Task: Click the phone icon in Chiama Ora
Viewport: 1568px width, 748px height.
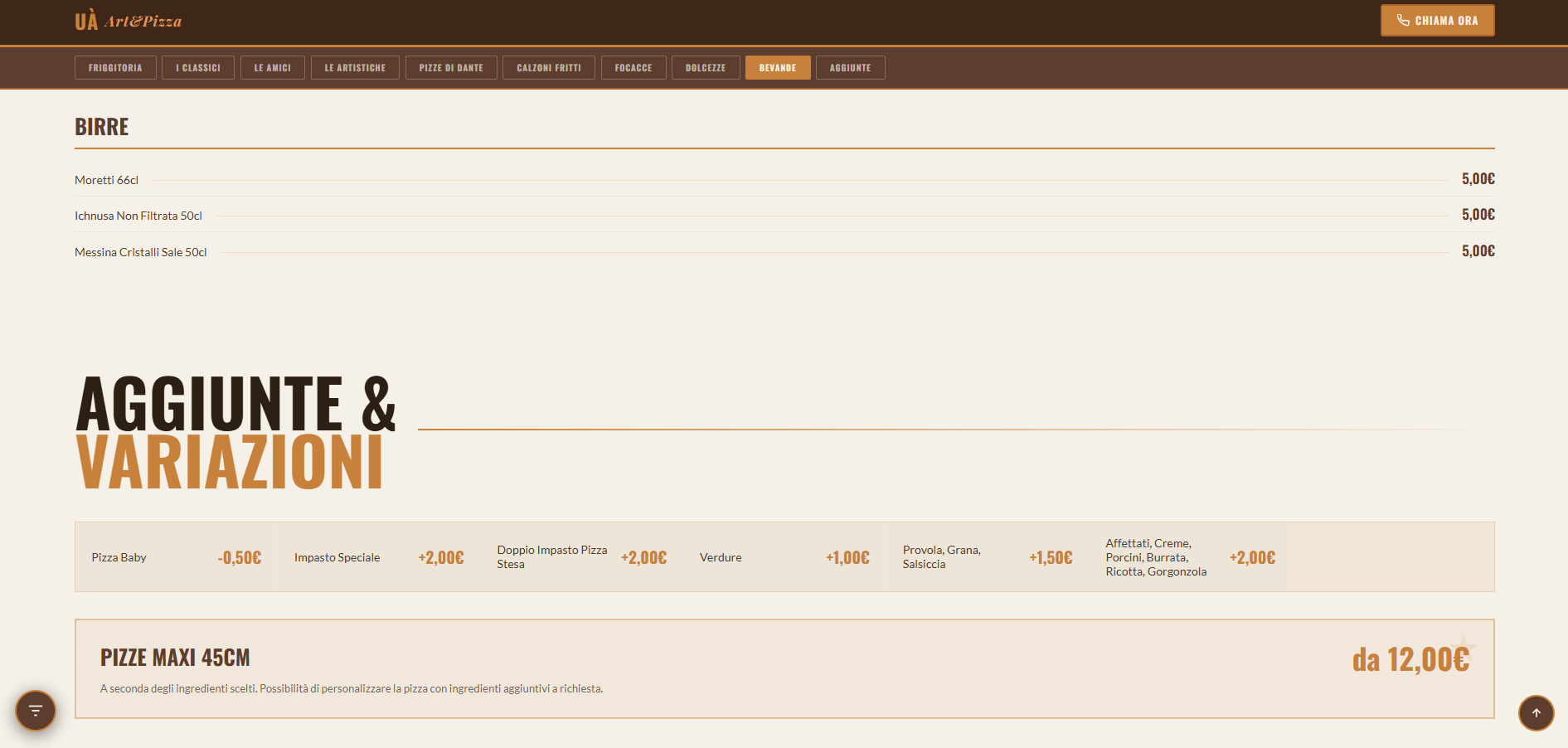Action: pos(1405,20)
